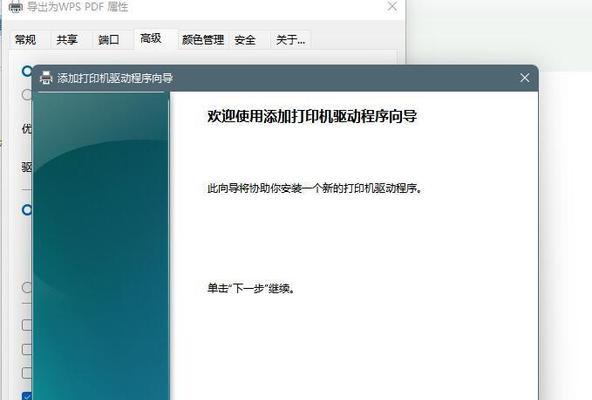Screen dimensions: 592x400
Task: Select the 高级 tab
Action: click(151, 39)
